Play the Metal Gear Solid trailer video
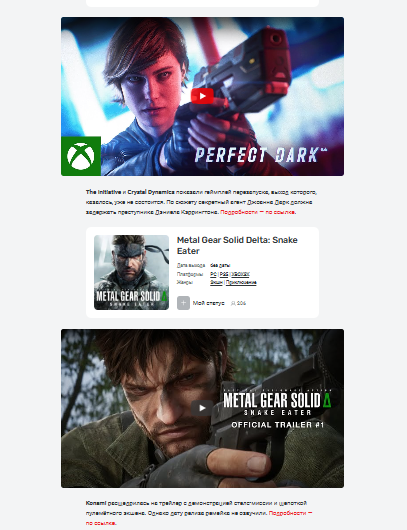Image resolution: width=407 pixels, height=530 pixels. click(x=202, y=408)
